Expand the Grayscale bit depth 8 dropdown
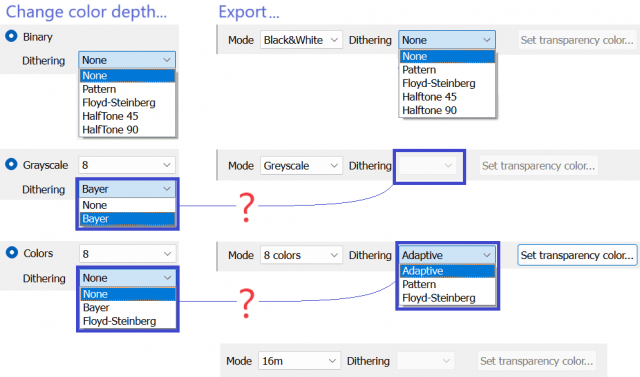The width and height of the screenshot is (640, 377). (127, 165)
